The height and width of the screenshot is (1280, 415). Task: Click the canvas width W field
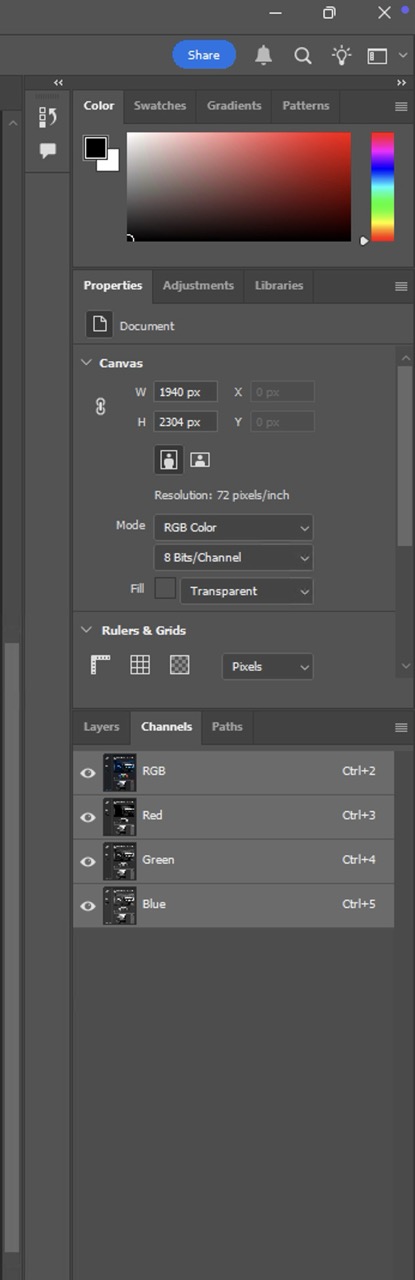click(185, 392)
